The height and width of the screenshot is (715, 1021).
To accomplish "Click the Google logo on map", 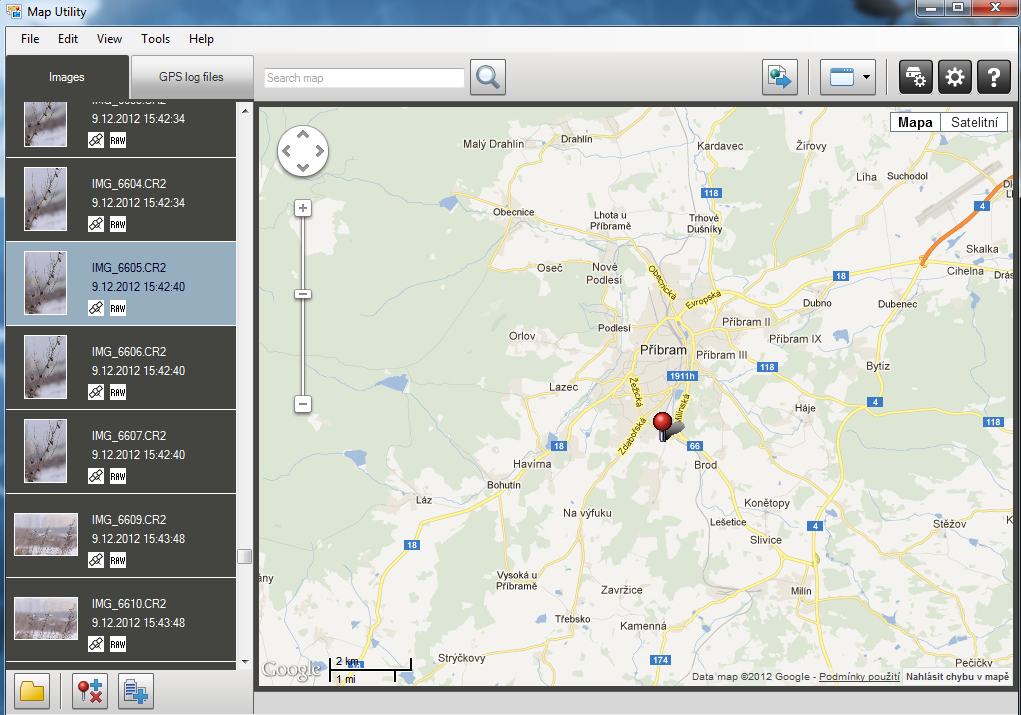I will pyautogui.click(x=292, y=669).
